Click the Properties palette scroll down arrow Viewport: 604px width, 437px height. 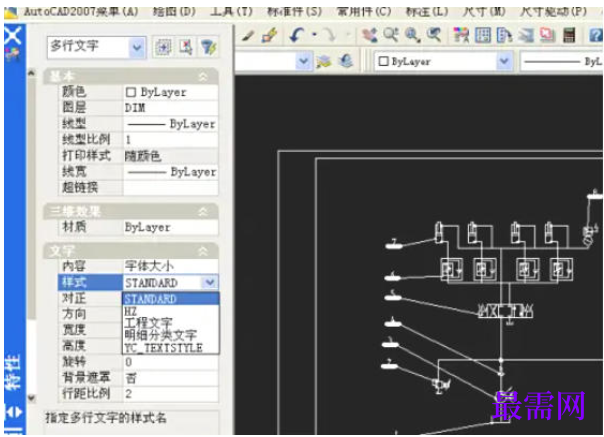pos(32,398)
